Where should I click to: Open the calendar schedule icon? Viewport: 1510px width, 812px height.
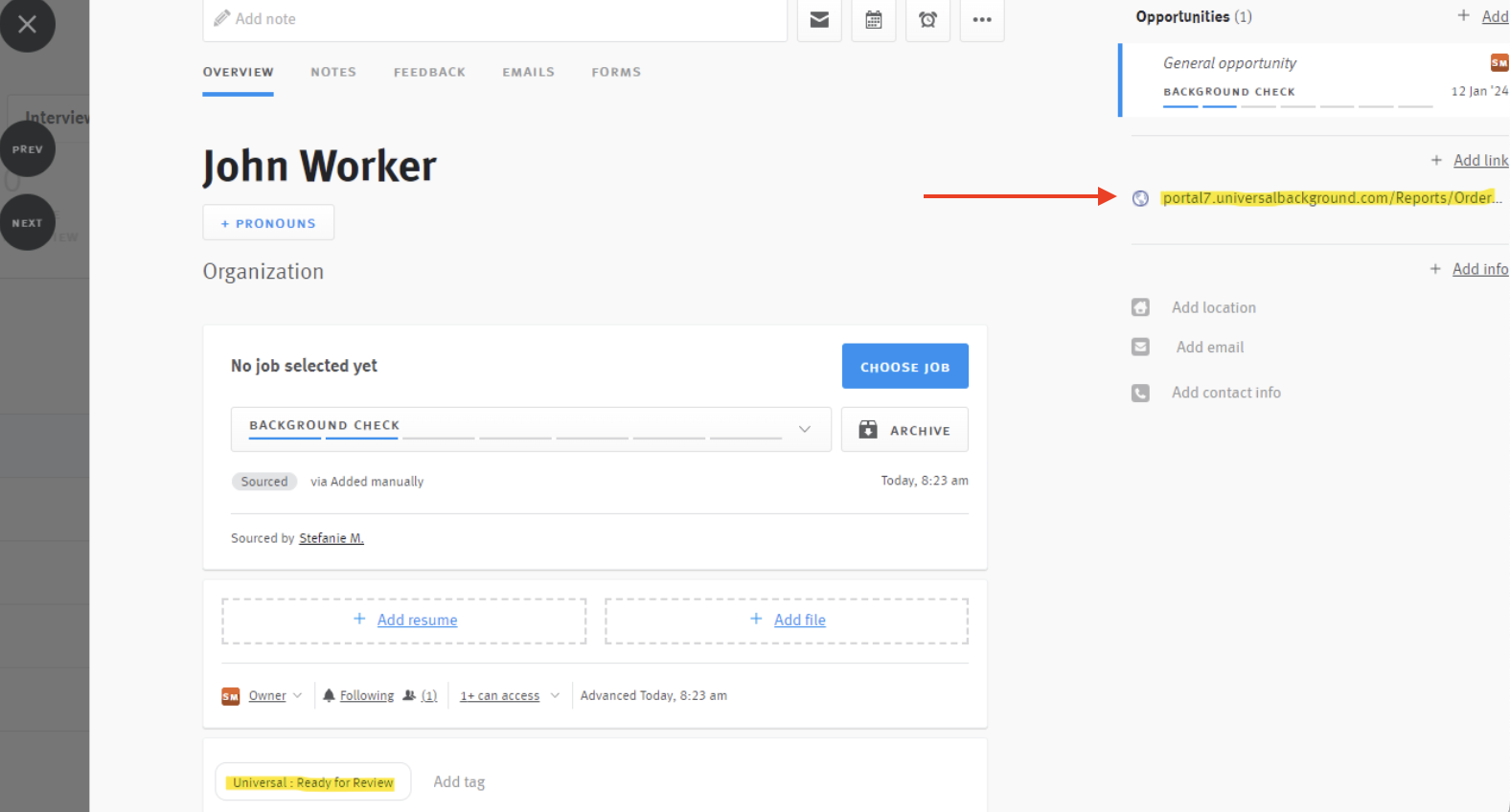pyautogui.click(x=874, y=19)
